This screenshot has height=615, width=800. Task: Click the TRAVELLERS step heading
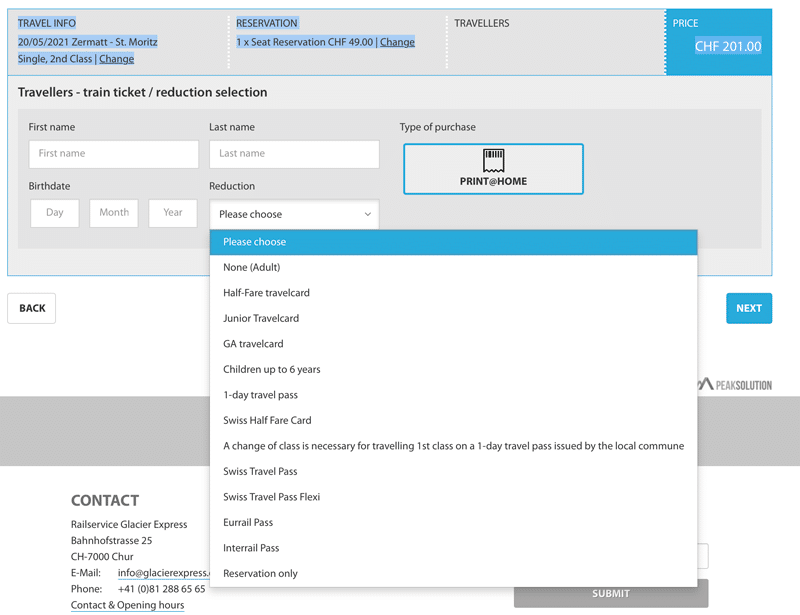482,23
